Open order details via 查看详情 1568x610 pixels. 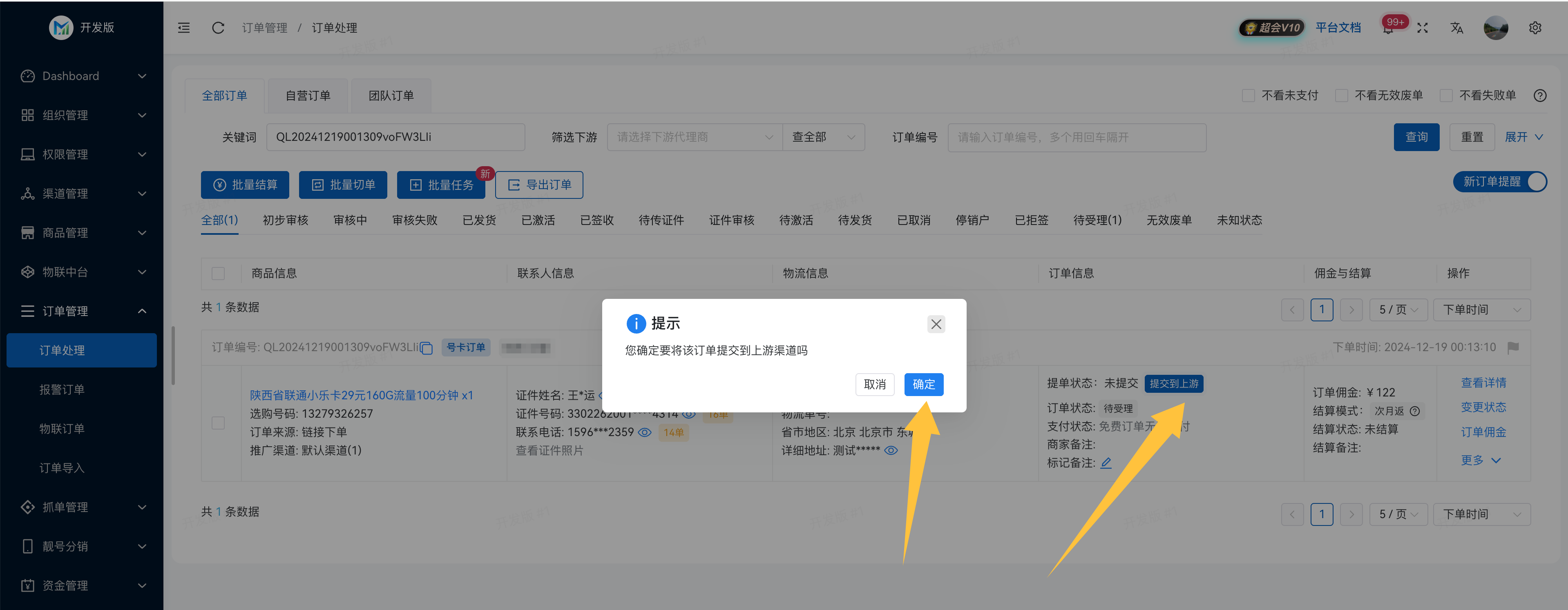click(1484, 382)
